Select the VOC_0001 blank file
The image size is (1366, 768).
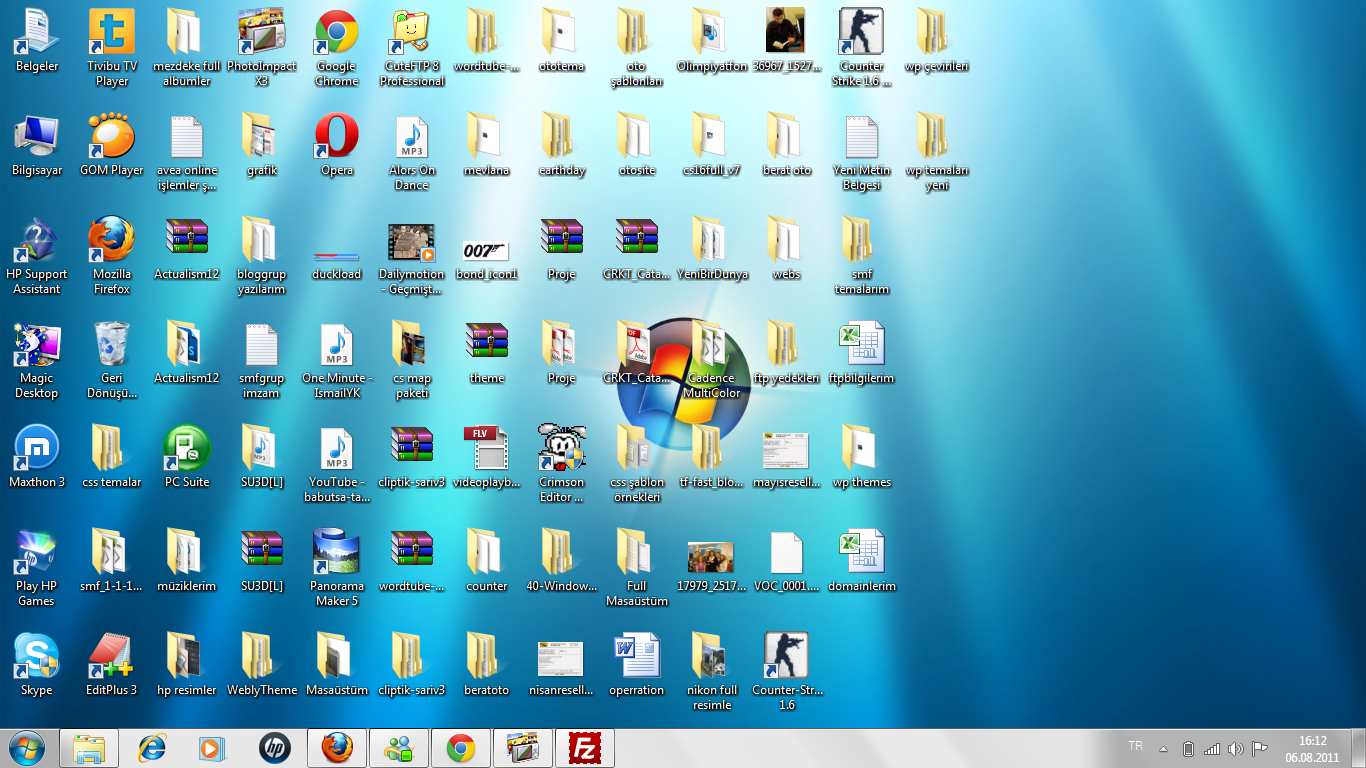787,560
